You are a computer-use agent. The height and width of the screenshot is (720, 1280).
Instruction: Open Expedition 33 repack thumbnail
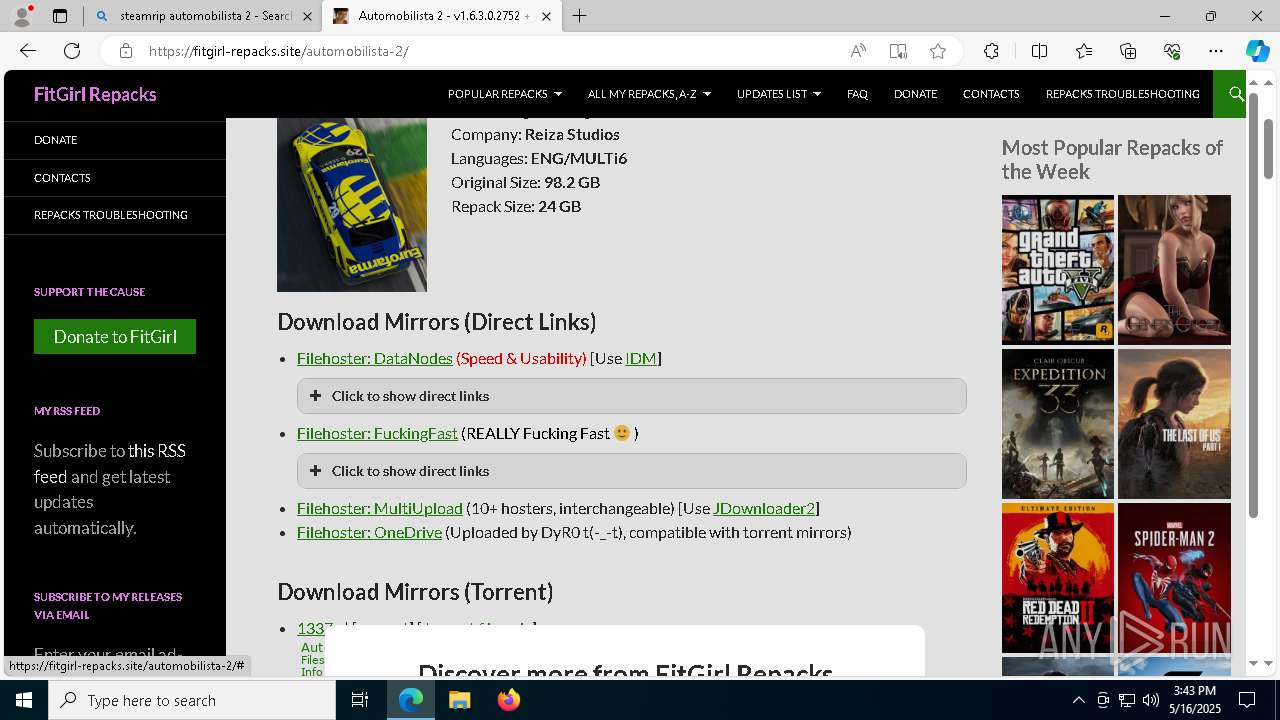[x=1058, y=424]
